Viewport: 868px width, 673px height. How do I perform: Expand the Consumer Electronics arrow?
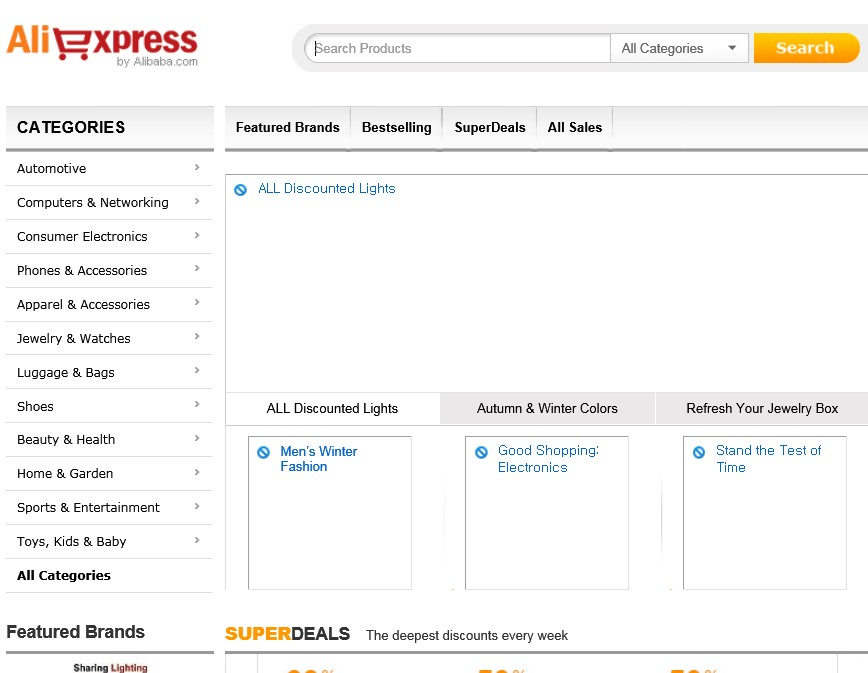point(197,235)
